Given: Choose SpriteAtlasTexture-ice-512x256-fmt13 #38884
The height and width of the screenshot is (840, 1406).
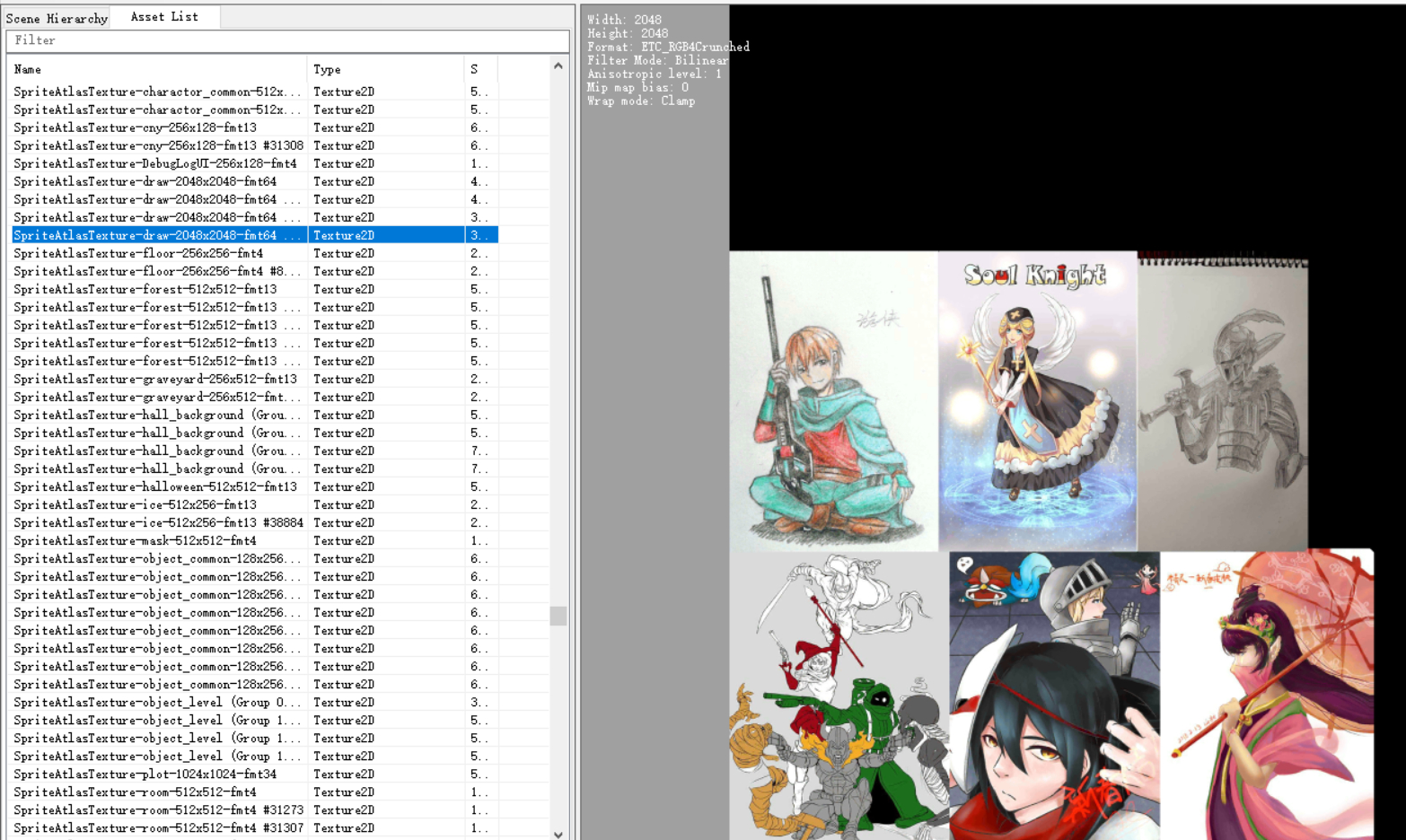Looking at the screenshot, I should click(255, 522).
